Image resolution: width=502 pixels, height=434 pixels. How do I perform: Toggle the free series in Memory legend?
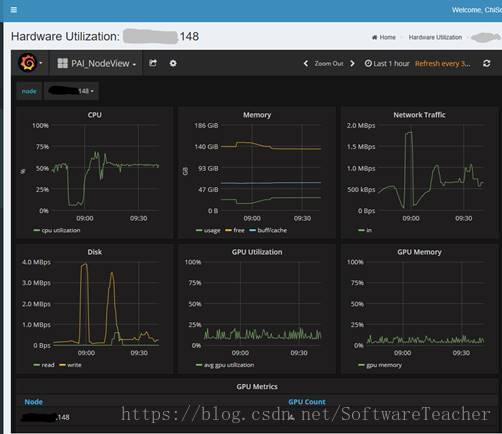(x=235, y=230)
